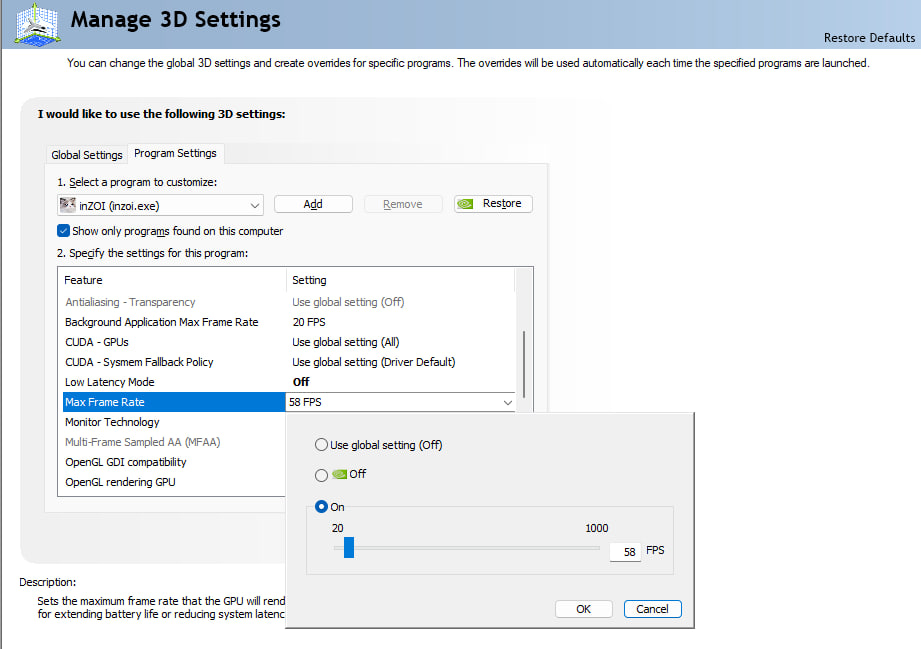Click NVIDIA logo on Restore button
Screen dimensions: 921x649
(x=466, y=204)
